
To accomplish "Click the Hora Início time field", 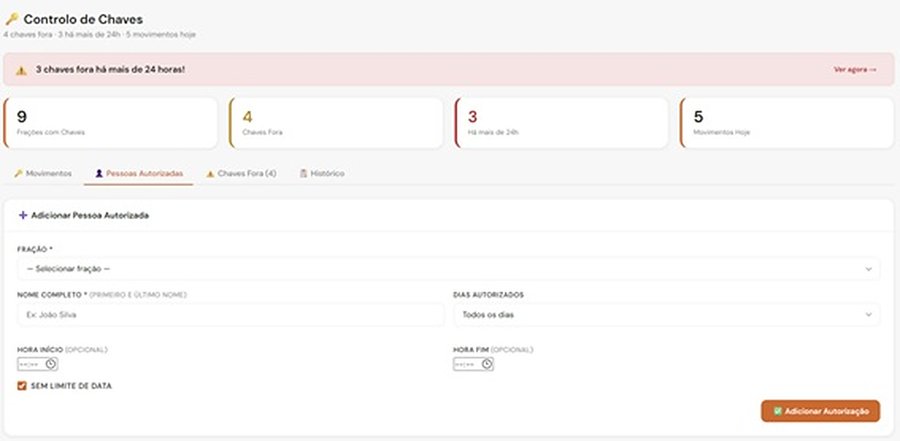I will pos(37,364).
